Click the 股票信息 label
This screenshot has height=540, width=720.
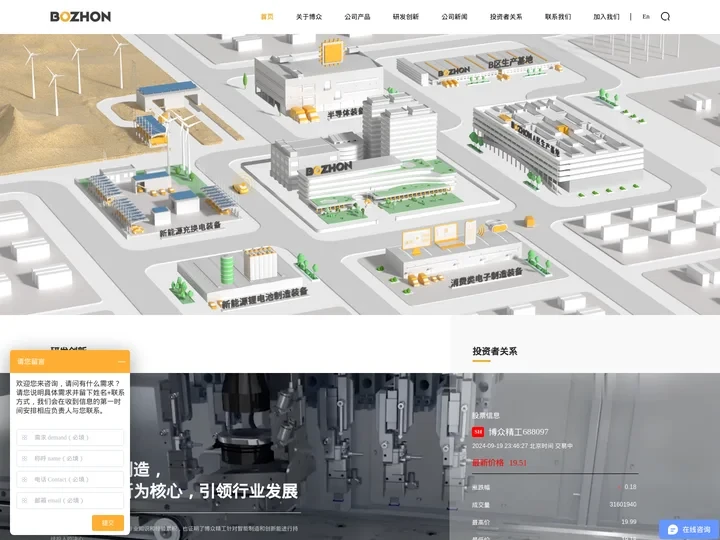(486, 416)
